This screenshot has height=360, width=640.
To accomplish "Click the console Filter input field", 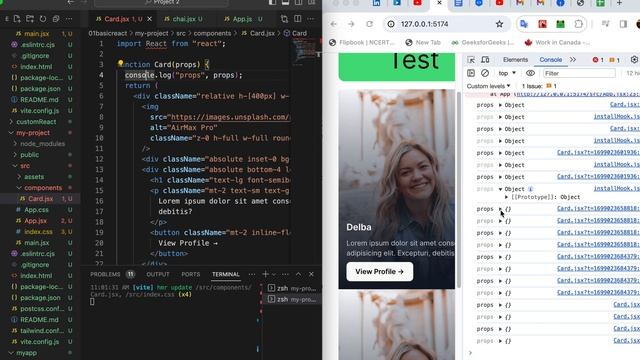I will (579, 73).
